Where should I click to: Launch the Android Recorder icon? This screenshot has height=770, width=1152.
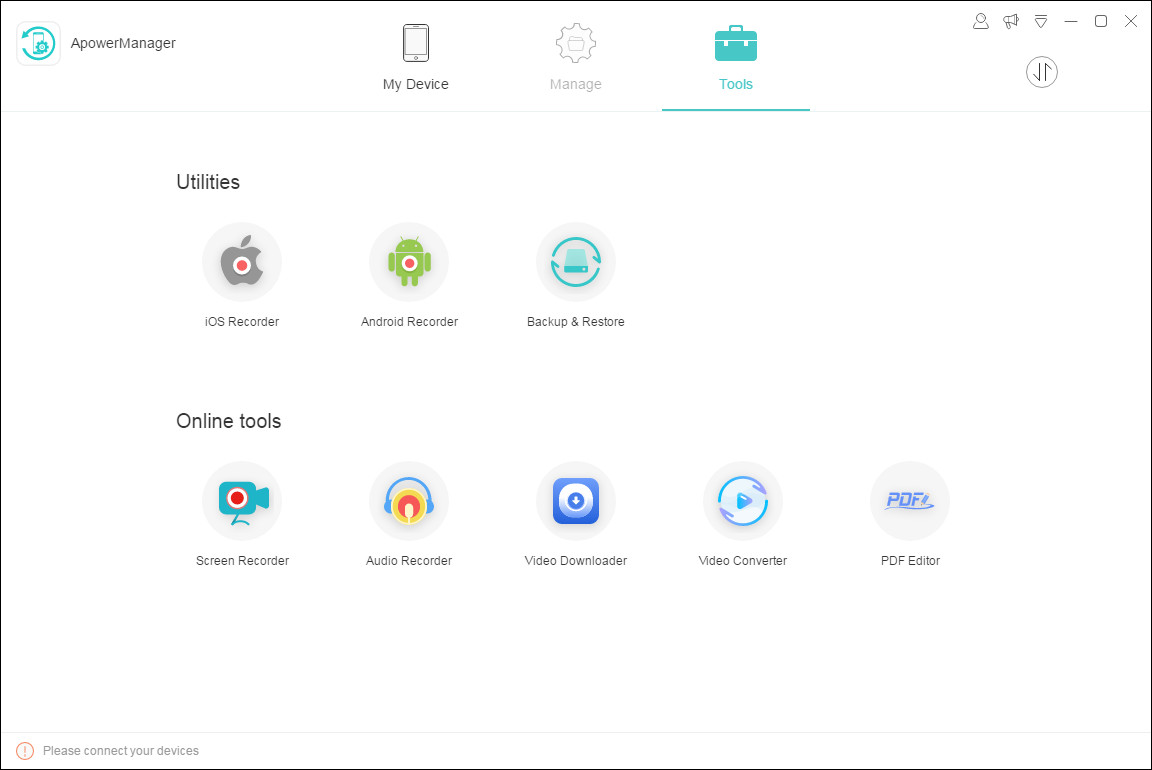(409, 262)
